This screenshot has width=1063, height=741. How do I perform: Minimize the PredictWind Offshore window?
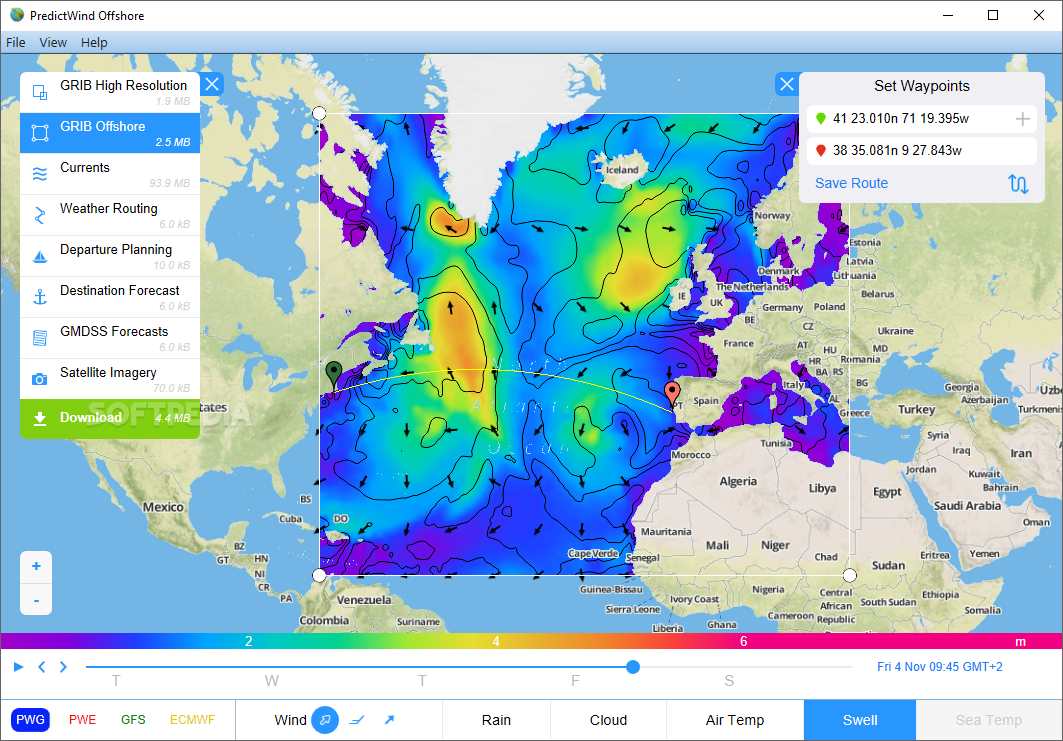(x=948, y=15)
